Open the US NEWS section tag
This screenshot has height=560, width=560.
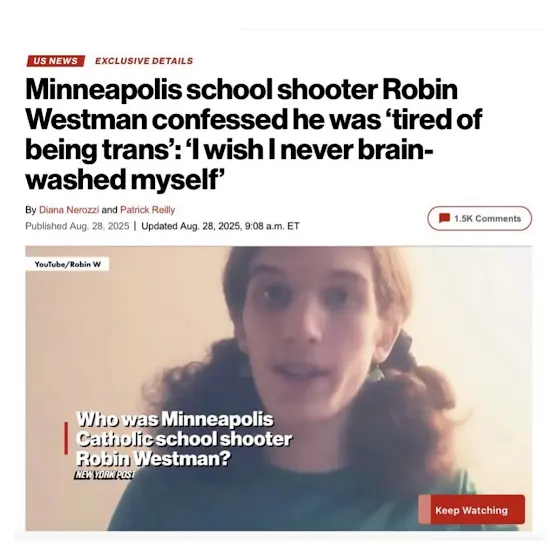pyautogui.click(x=55, y=61)
